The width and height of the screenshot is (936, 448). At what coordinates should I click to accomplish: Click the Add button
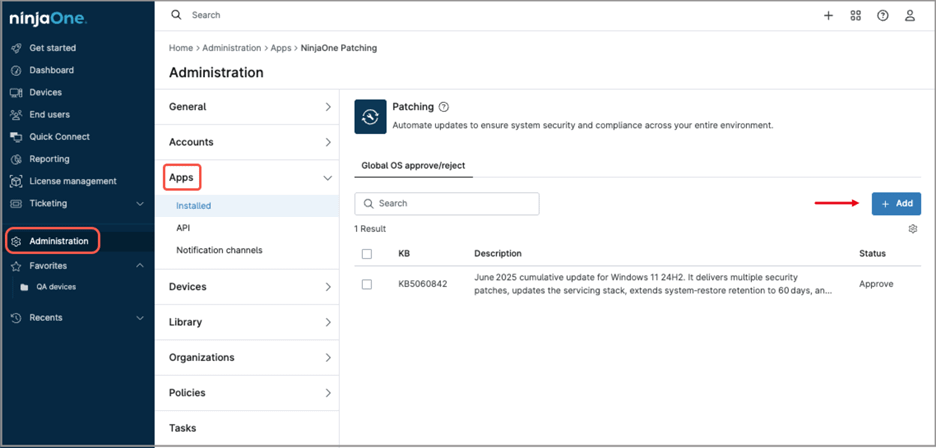point(896,204)
